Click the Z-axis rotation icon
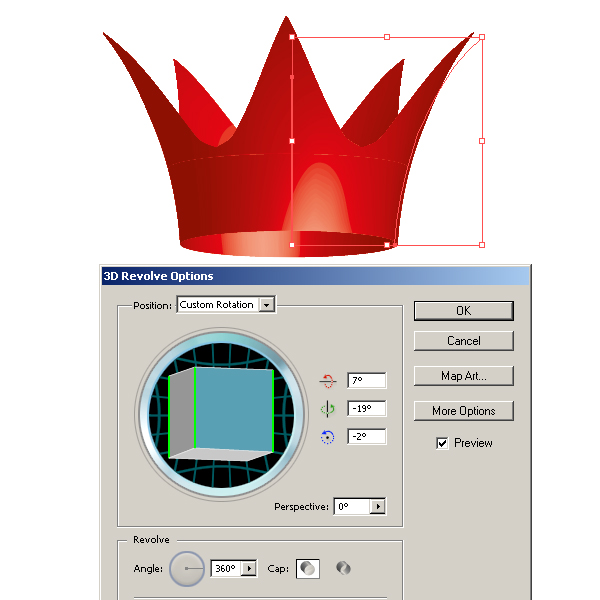 tap(327, 437)
